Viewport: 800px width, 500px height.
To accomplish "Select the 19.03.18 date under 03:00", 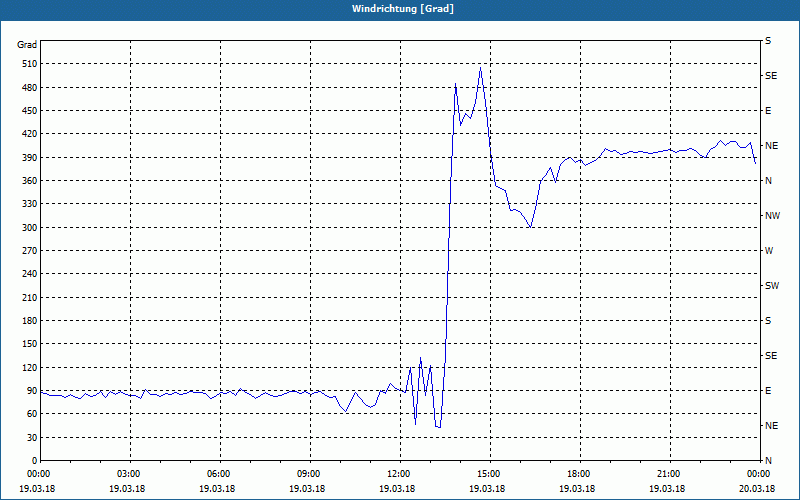I will point(127,489).
